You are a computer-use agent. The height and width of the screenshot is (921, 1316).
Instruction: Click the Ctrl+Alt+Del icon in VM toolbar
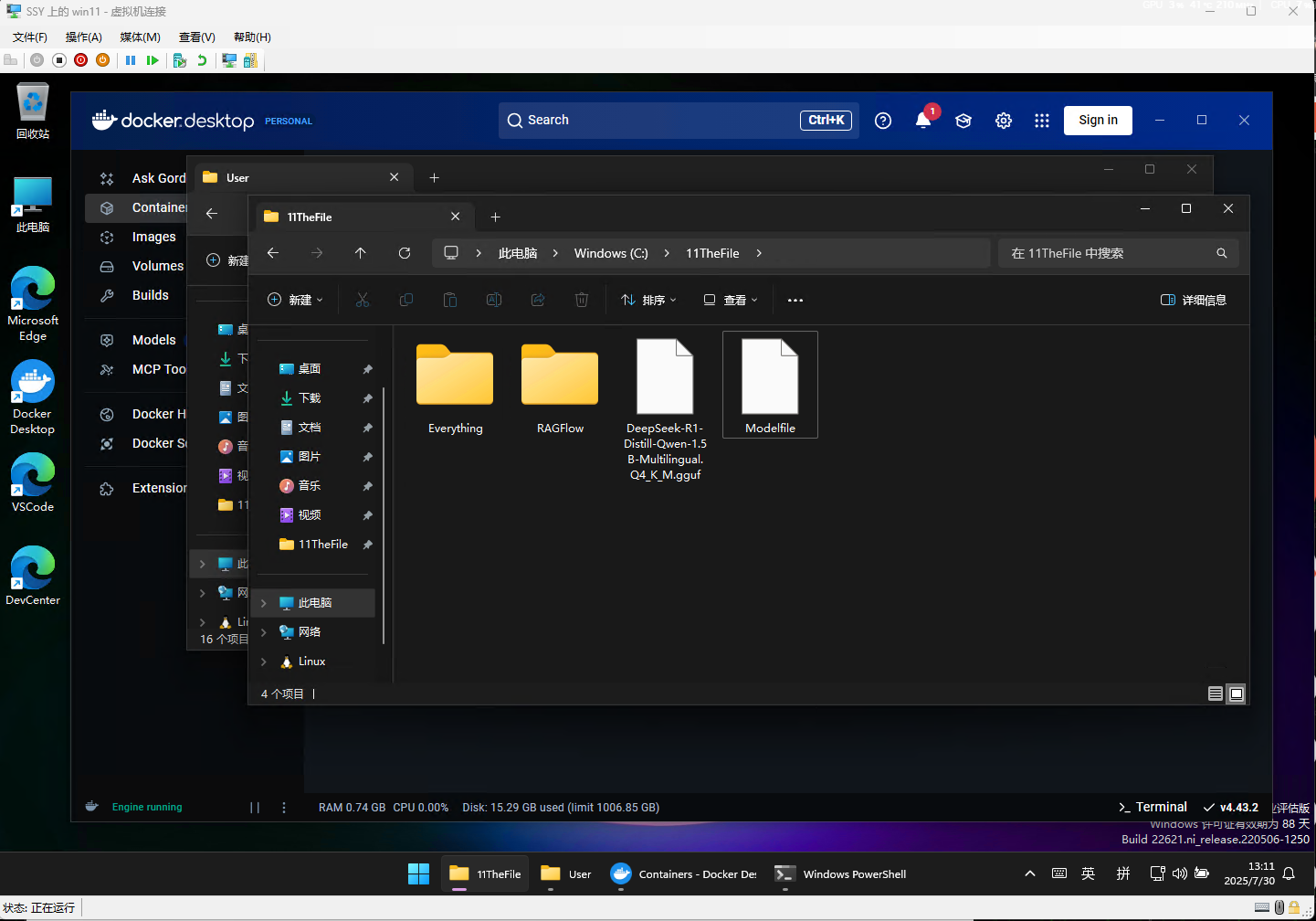tap(11, 60)
